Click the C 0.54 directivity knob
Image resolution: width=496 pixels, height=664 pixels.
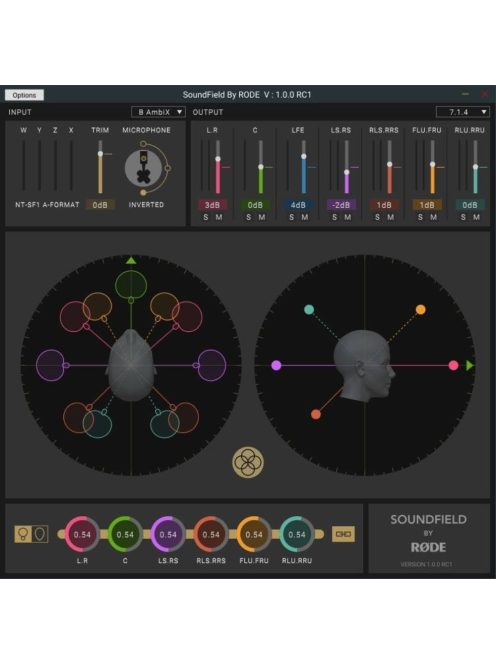(125, 534)
